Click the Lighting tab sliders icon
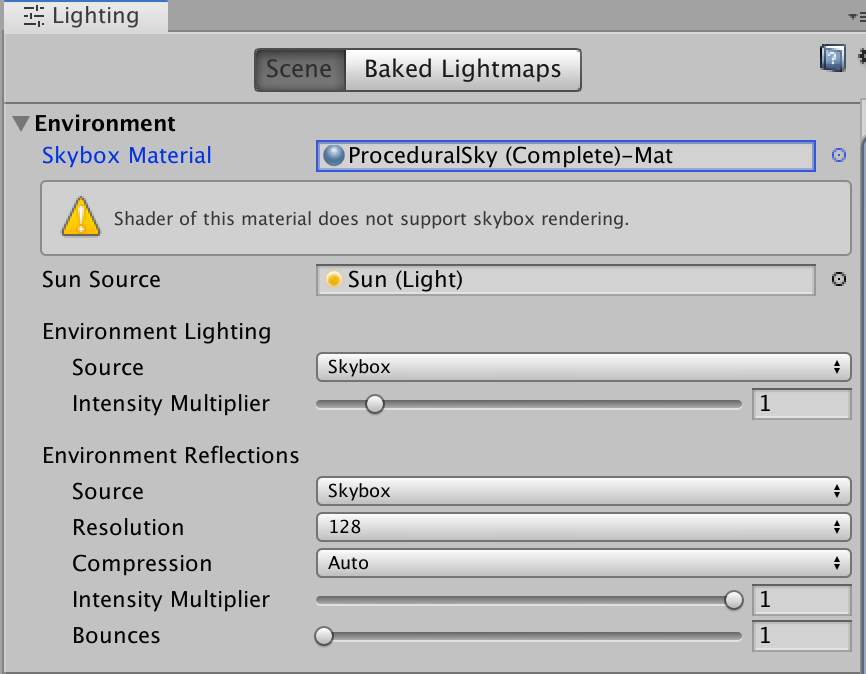The width and height of the screenshot is (866, 674). click(x=34, y=16)
